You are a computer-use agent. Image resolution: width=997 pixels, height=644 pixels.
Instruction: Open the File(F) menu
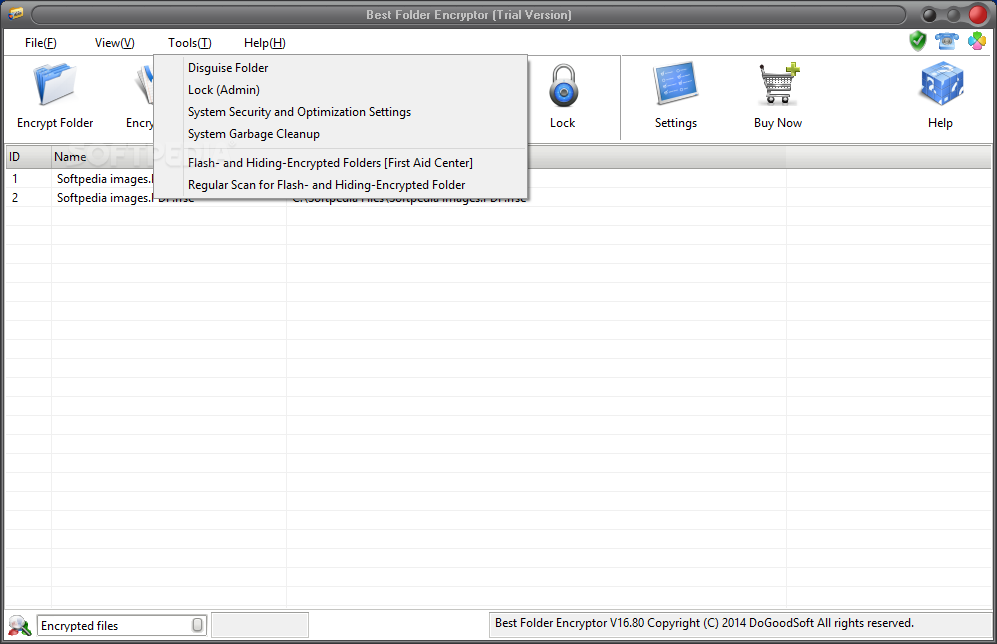tap(41, 43)
